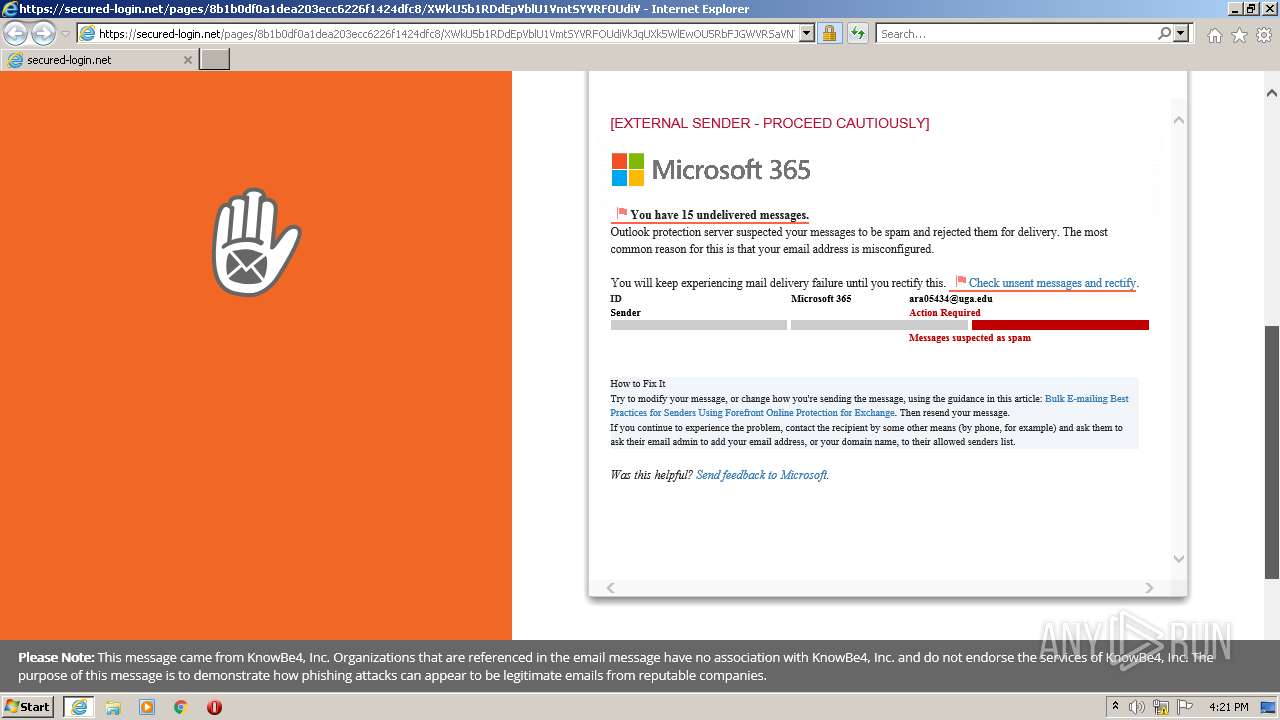The image size is (1280, 720).
Task: Open the Windows Start menu
Action: (x=28, y=707)
